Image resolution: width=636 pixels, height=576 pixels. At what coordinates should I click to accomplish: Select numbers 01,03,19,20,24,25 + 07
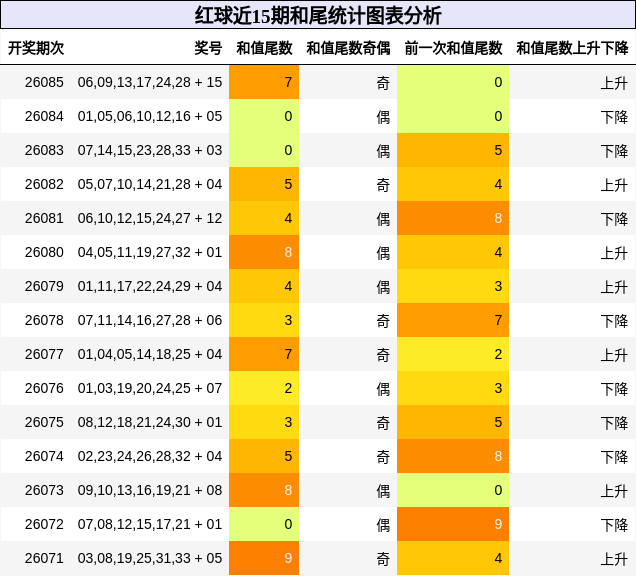click(150, 389)
